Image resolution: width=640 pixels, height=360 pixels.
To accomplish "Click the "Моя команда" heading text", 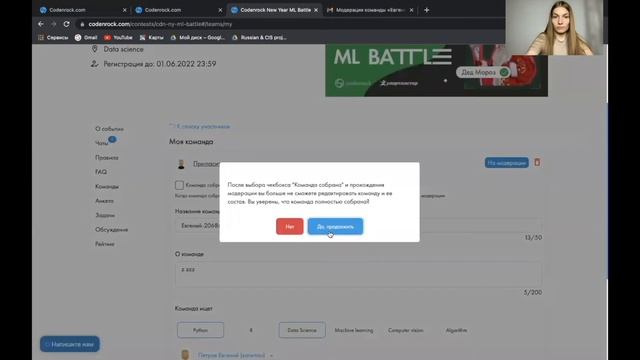I will tap(191, 142).
